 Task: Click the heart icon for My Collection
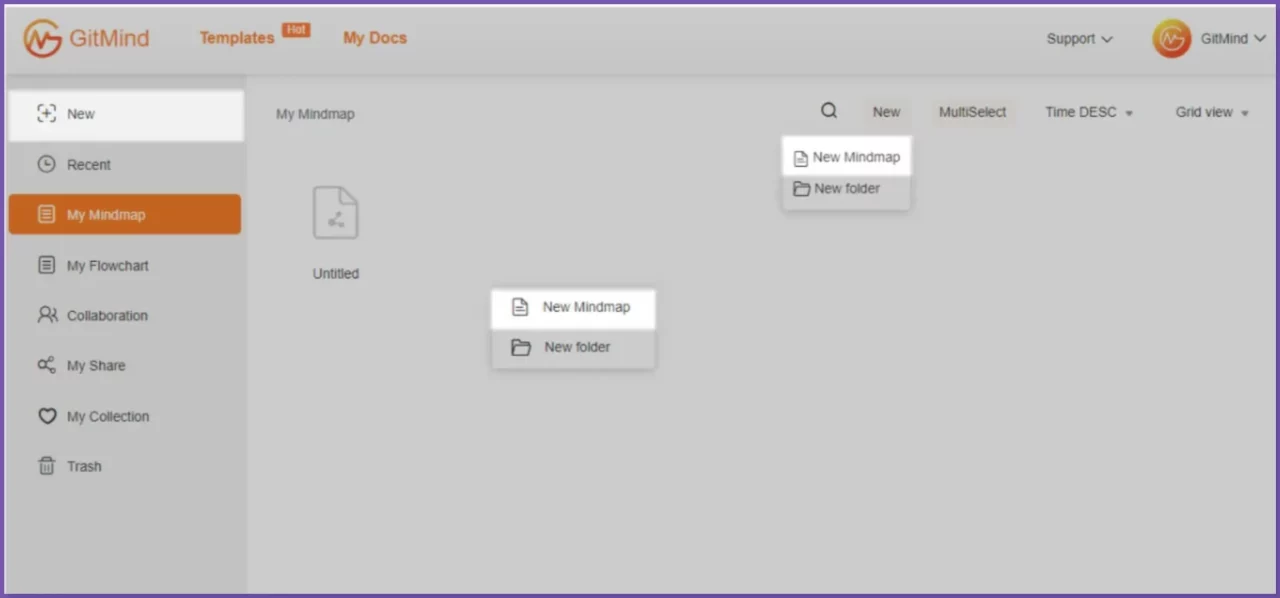pyautogui.click(x=47, y=416)
